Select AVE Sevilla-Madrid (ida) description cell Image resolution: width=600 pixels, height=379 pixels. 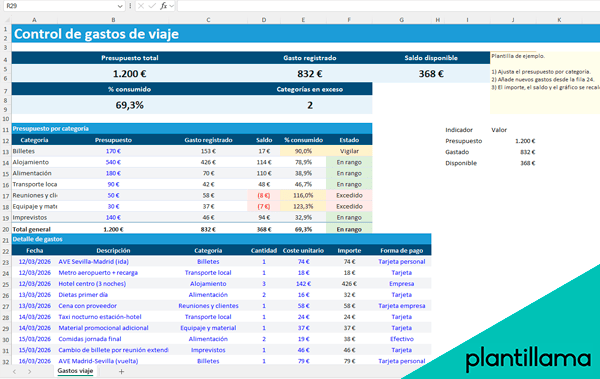(x=113, y=262)
